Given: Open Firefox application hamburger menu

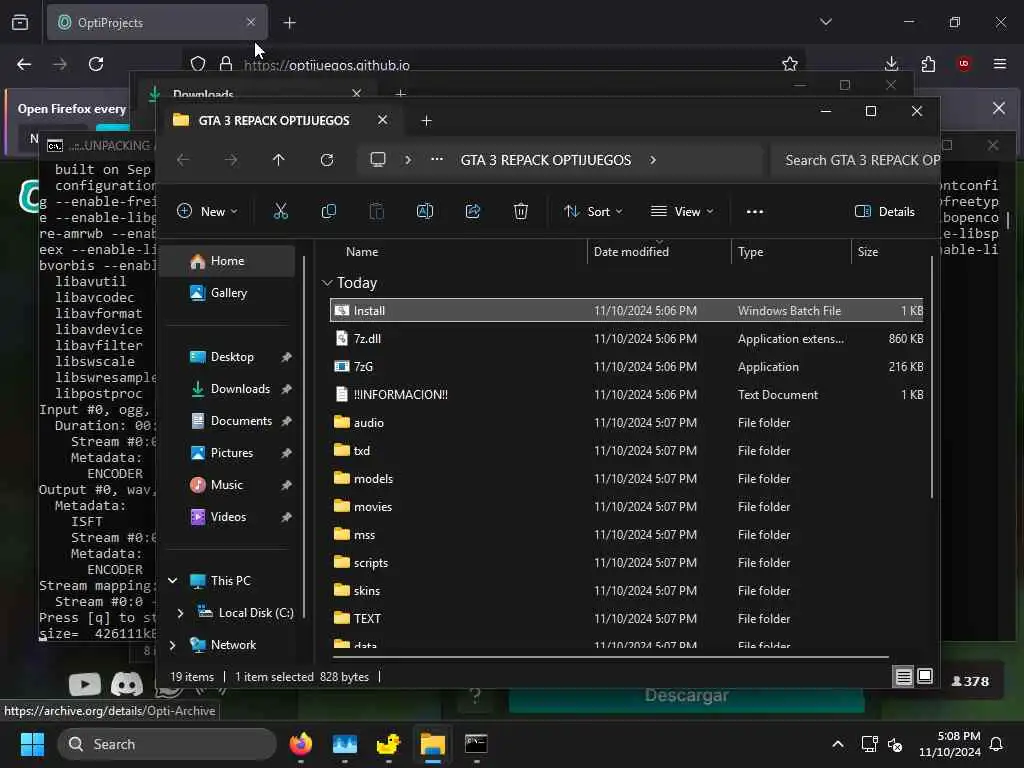Looking at the screenshot, I should 1000,64.
